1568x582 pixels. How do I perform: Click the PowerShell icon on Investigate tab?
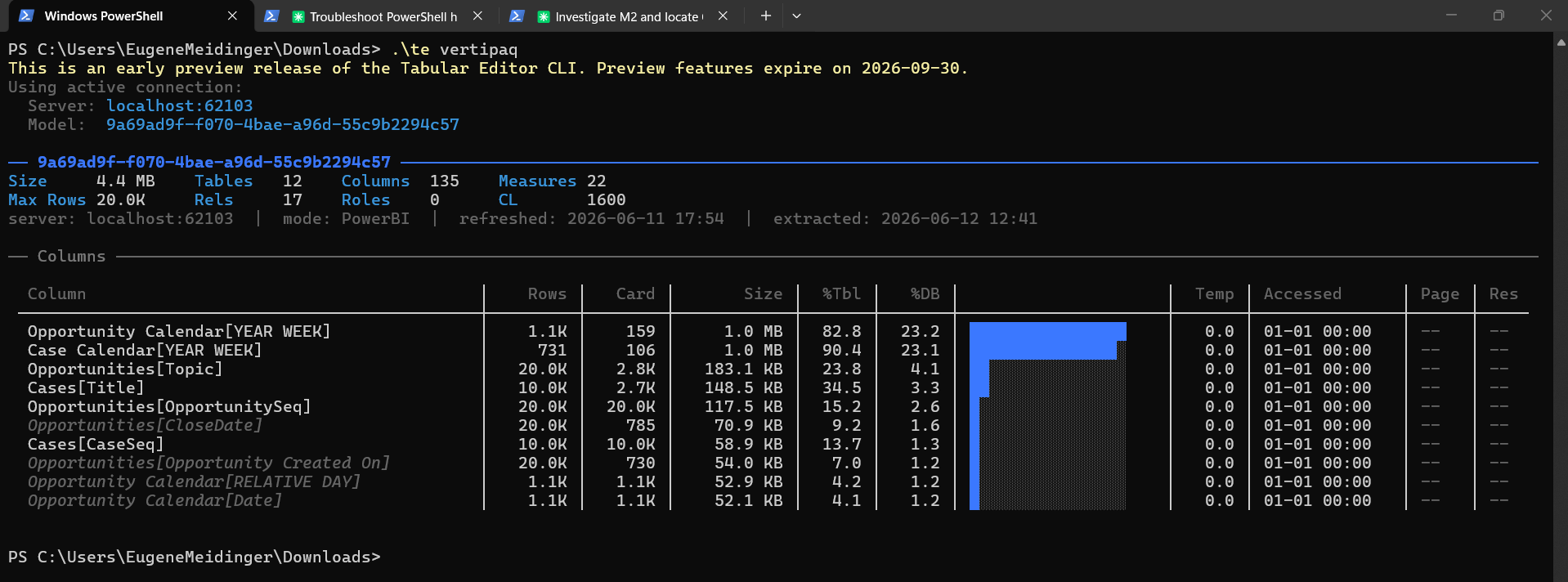517,16
